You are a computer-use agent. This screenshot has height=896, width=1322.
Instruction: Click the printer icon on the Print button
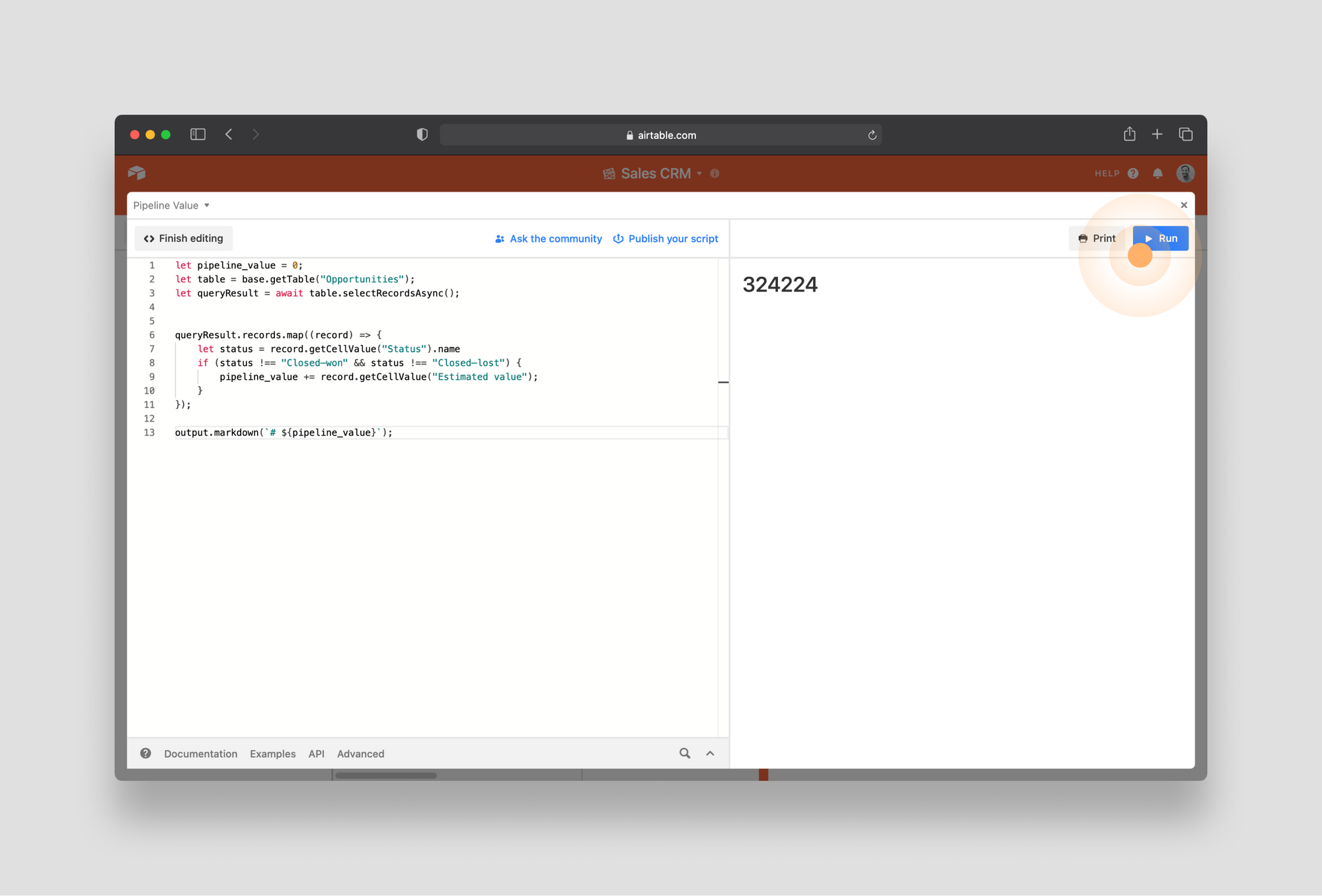point(1082,238)
